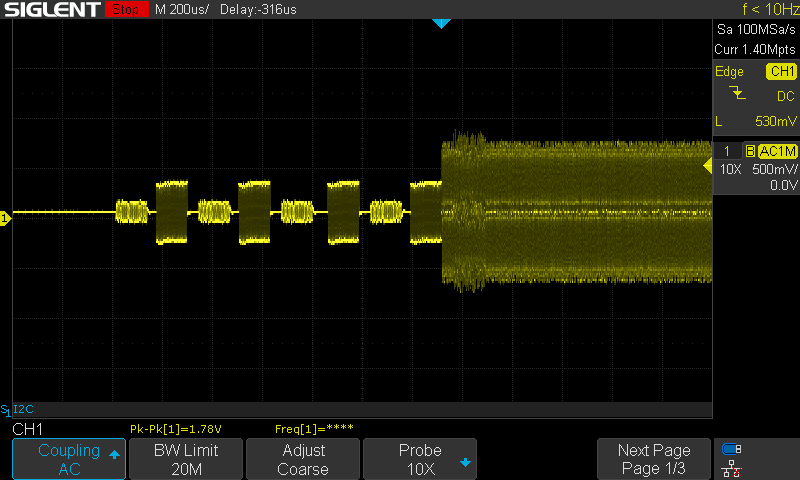This screenshot has width=800, height=480.
Task: Click the DC trigger coupling label
Action: [x=786, y=96]
